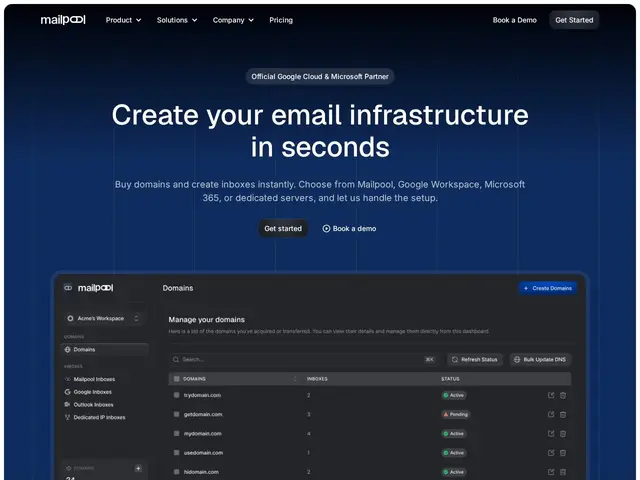The height and width of the screenshot is (480, 640).
Task: Open the Company dropdown
Action: pos(233,20)
